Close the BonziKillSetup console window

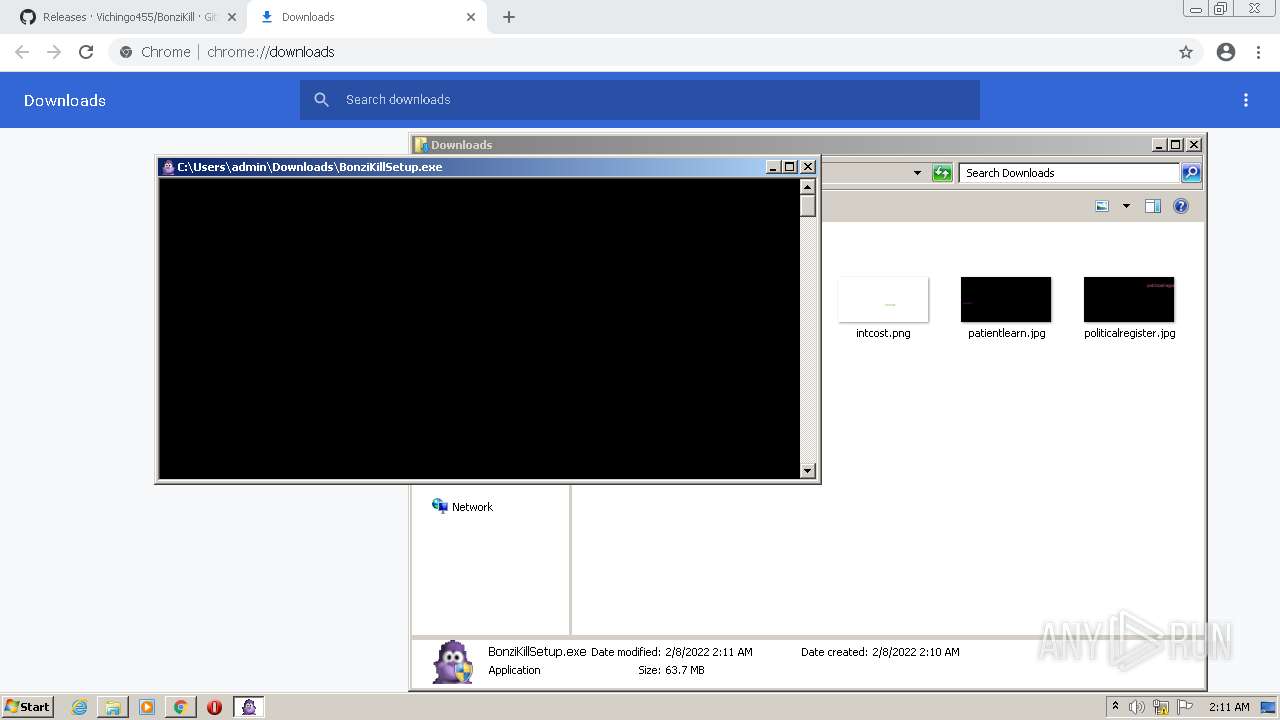[808, 167]
